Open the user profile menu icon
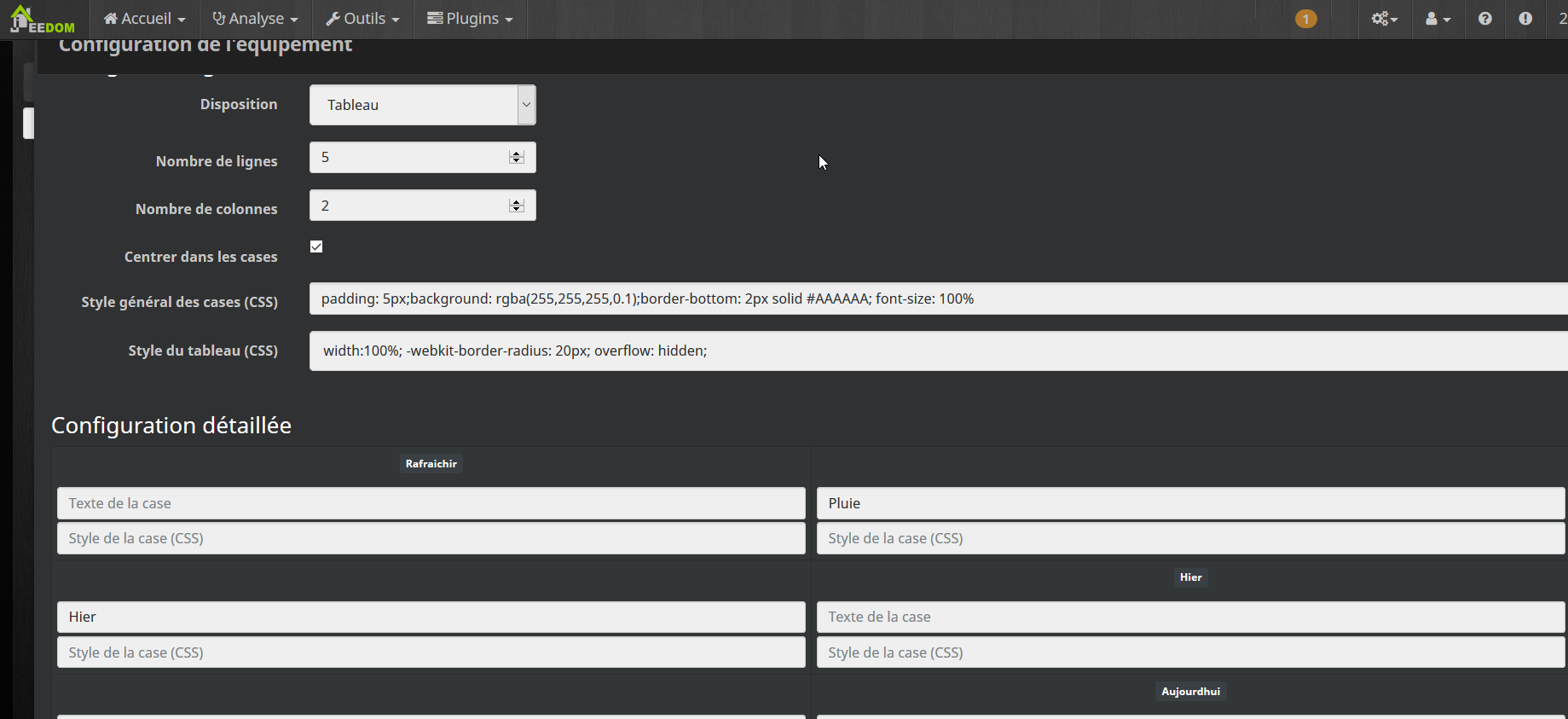The image size is (1568, 719). (1438, 19)
